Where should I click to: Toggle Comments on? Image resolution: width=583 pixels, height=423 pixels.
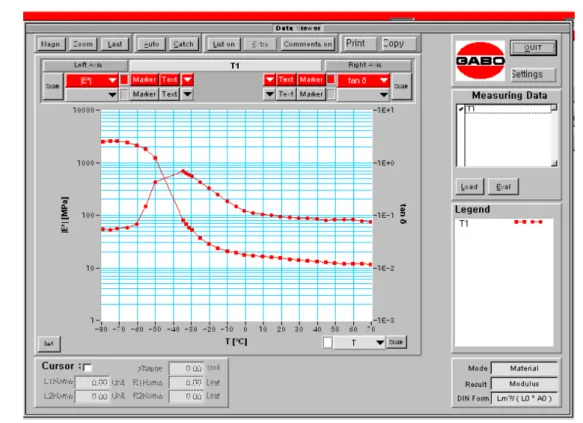307,44
